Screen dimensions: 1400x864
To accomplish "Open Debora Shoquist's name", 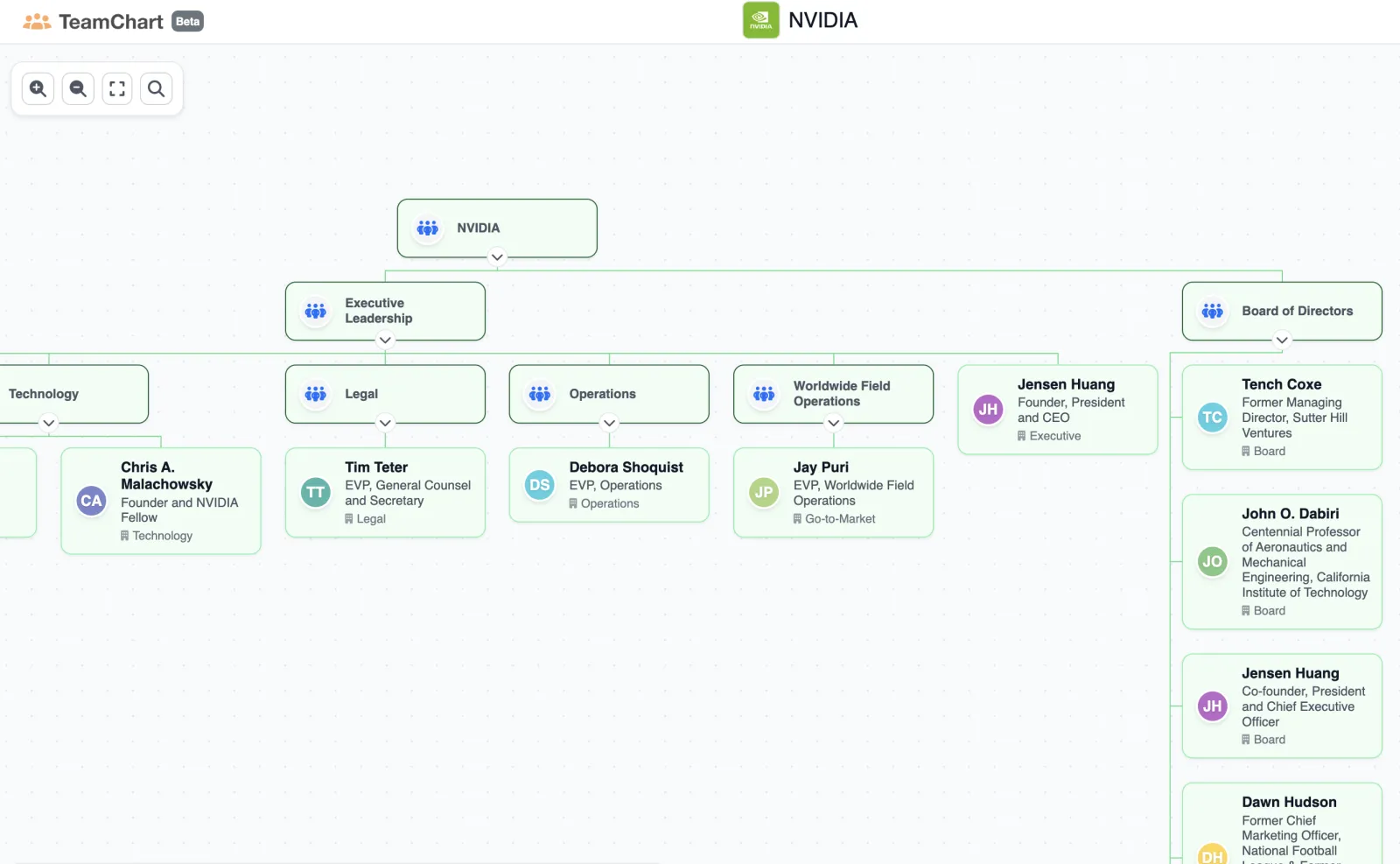I will point(626,467).
